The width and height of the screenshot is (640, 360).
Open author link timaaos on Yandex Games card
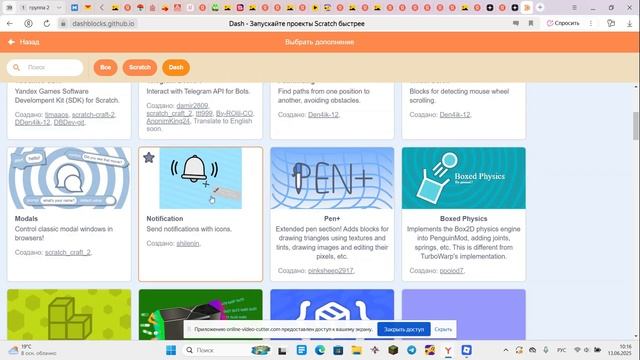57,115
